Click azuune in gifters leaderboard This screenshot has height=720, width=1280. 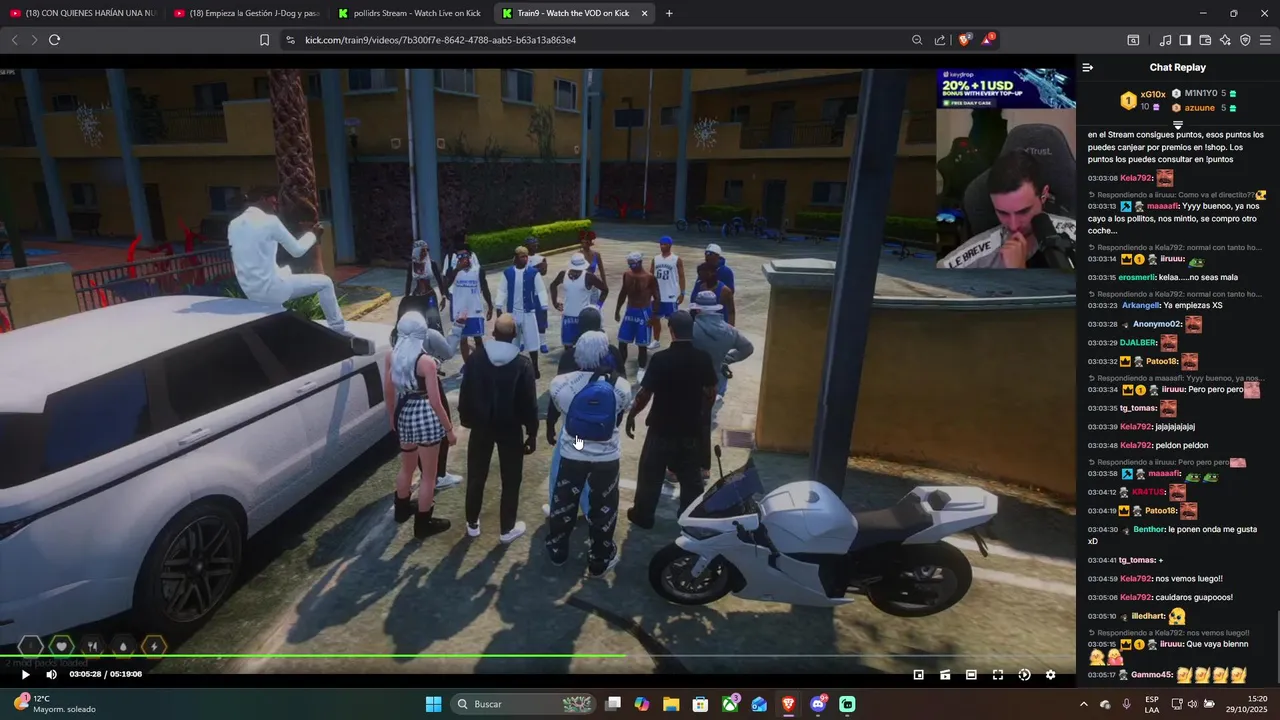tap(1200, 107)
